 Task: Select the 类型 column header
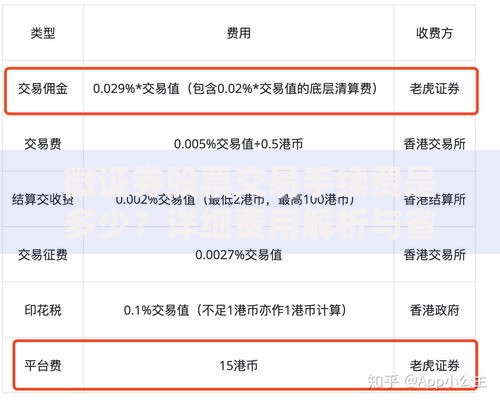point(43,33)
